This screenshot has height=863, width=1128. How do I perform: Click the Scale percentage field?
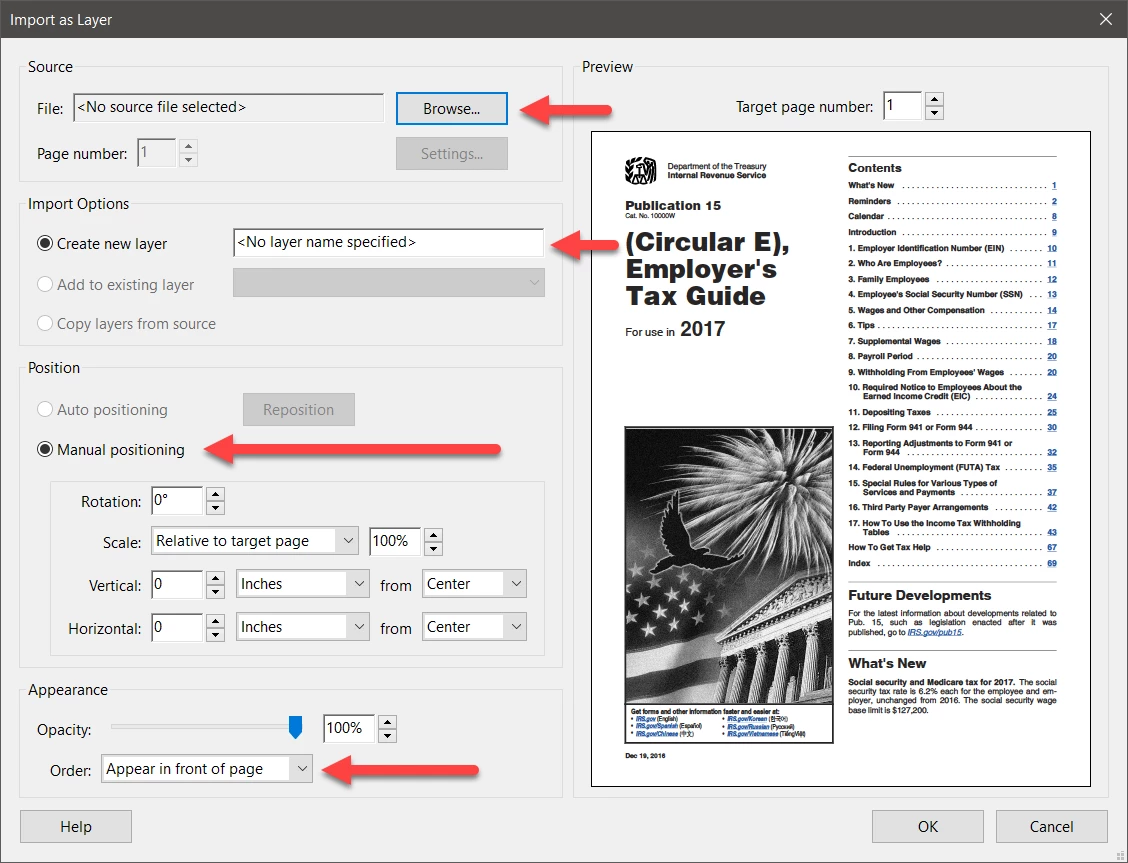tap(395, 541)
